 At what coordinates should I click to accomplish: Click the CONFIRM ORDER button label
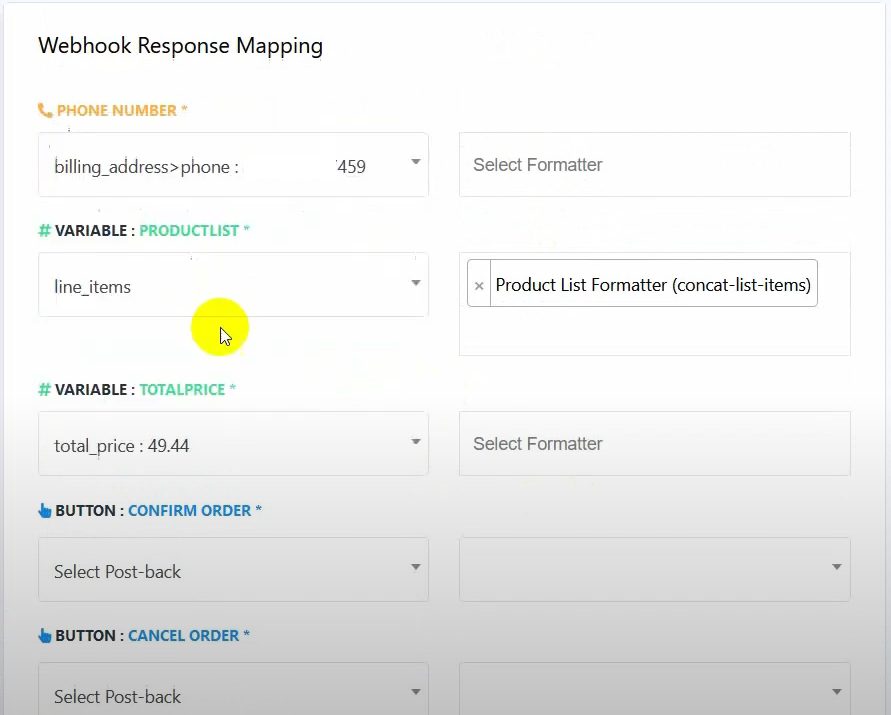click(189, 511)
